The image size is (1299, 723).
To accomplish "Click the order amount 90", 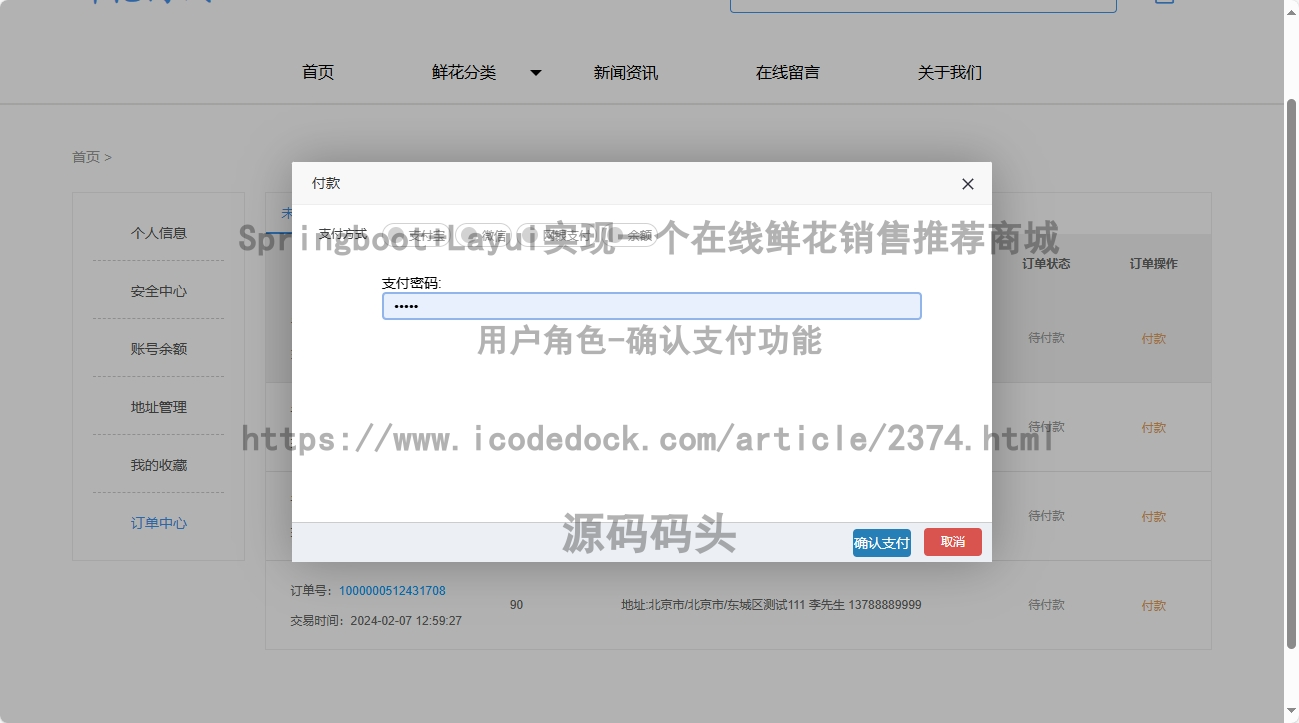I will pyautogui.click(x=516, y=605).
